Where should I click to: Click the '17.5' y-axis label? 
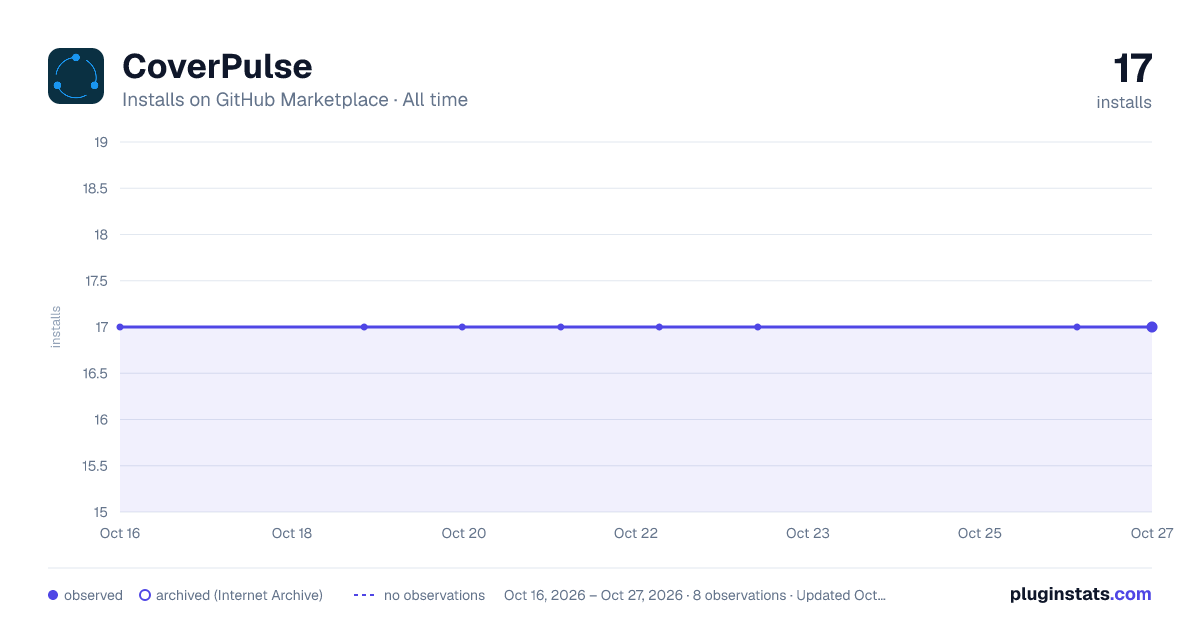95,281
